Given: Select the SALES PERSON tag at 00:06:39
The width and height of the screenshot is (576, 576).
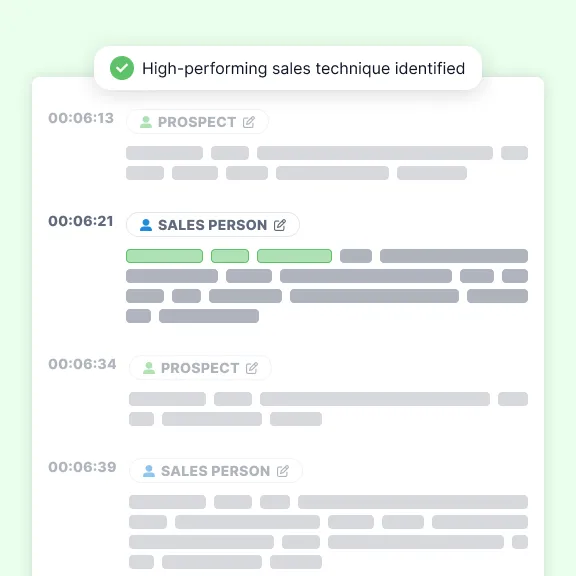Looking at the screenshot, I should click(x=216, y=471).
